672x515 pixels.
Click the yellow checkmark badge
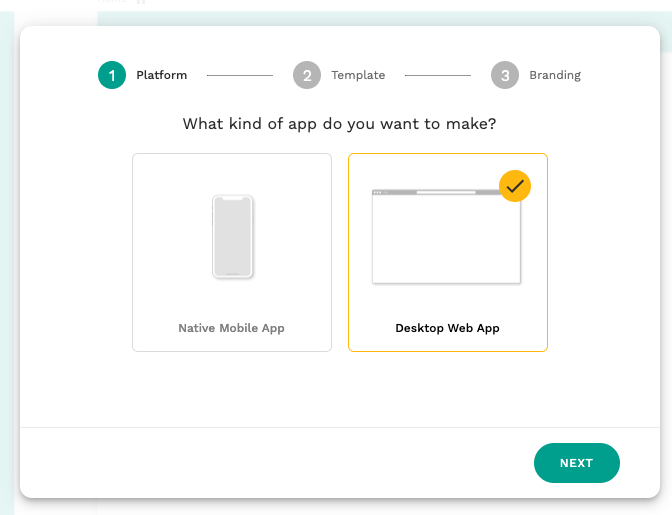[515, 186]
